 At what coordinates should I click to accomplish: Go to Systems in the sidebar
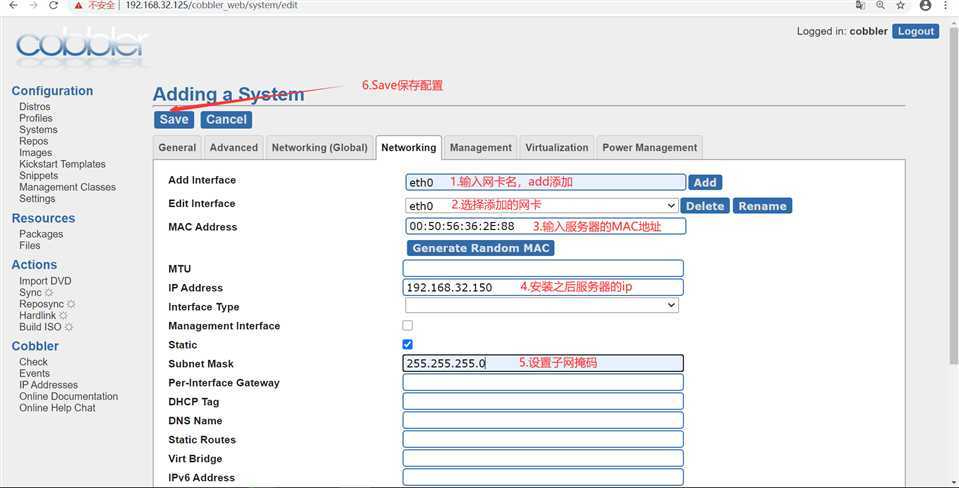pos(38,130)
